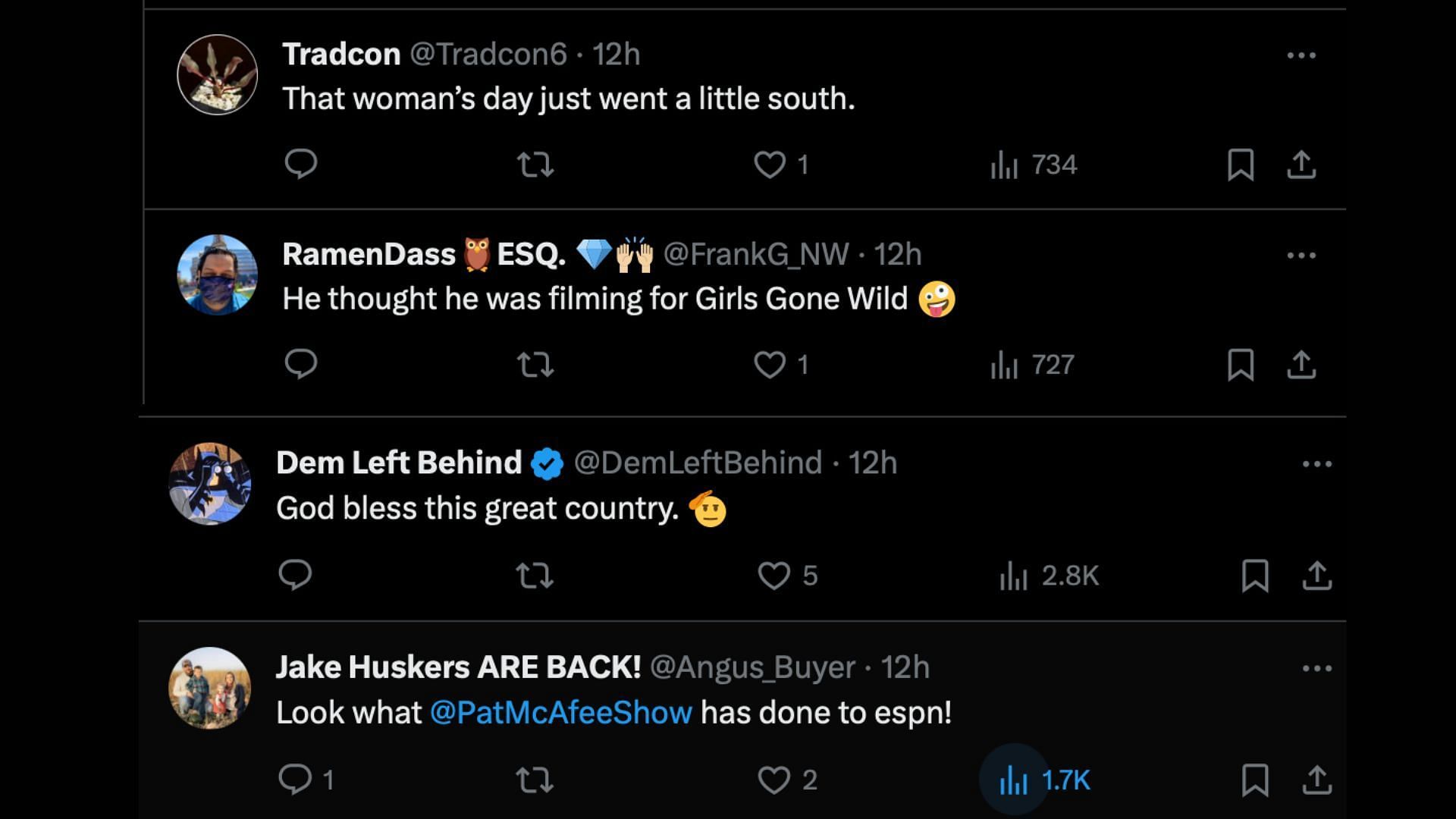Open more options on Tradcon's tweet
The height and width of the screenshot is (819, 1456).
tap(1301, 55)
